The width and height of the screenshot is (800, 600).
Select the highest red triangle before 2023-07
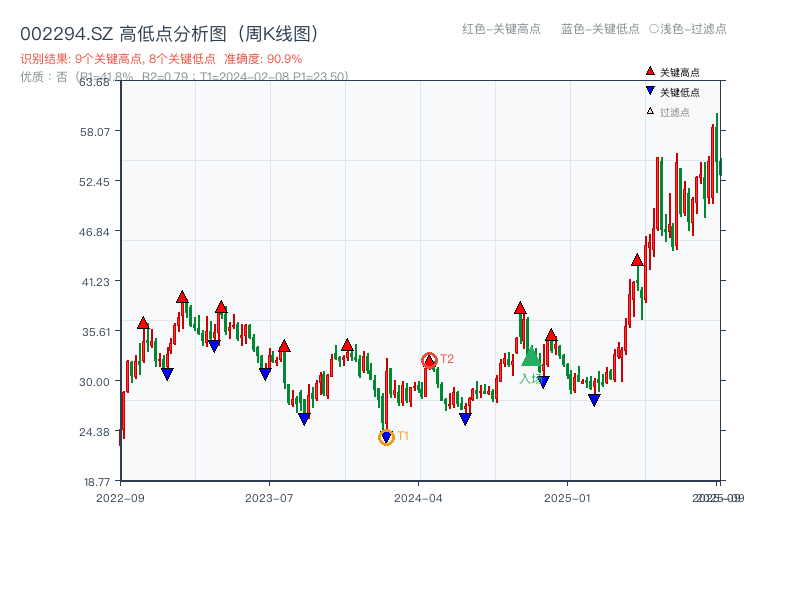(x=182, y=297)
